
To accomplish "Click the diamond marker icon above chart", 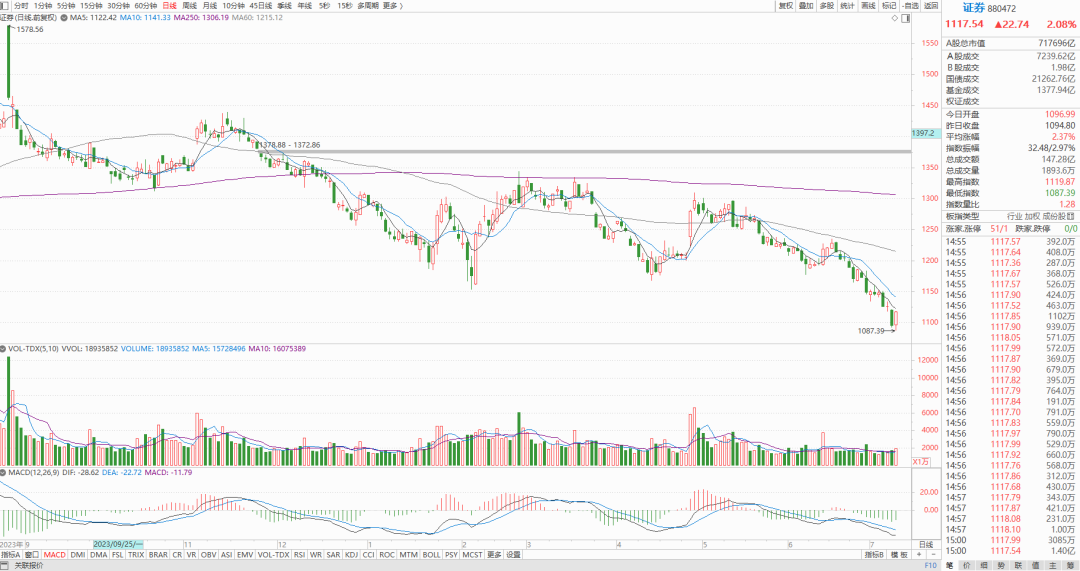I will (895, 18).
